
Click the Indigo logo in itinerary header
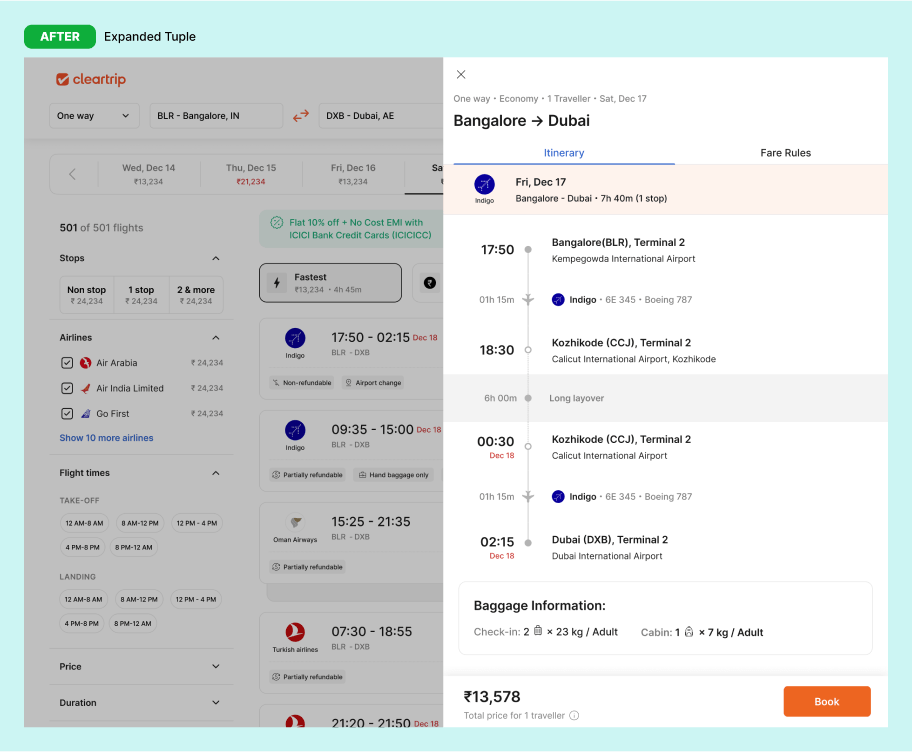tap(484, 185)
